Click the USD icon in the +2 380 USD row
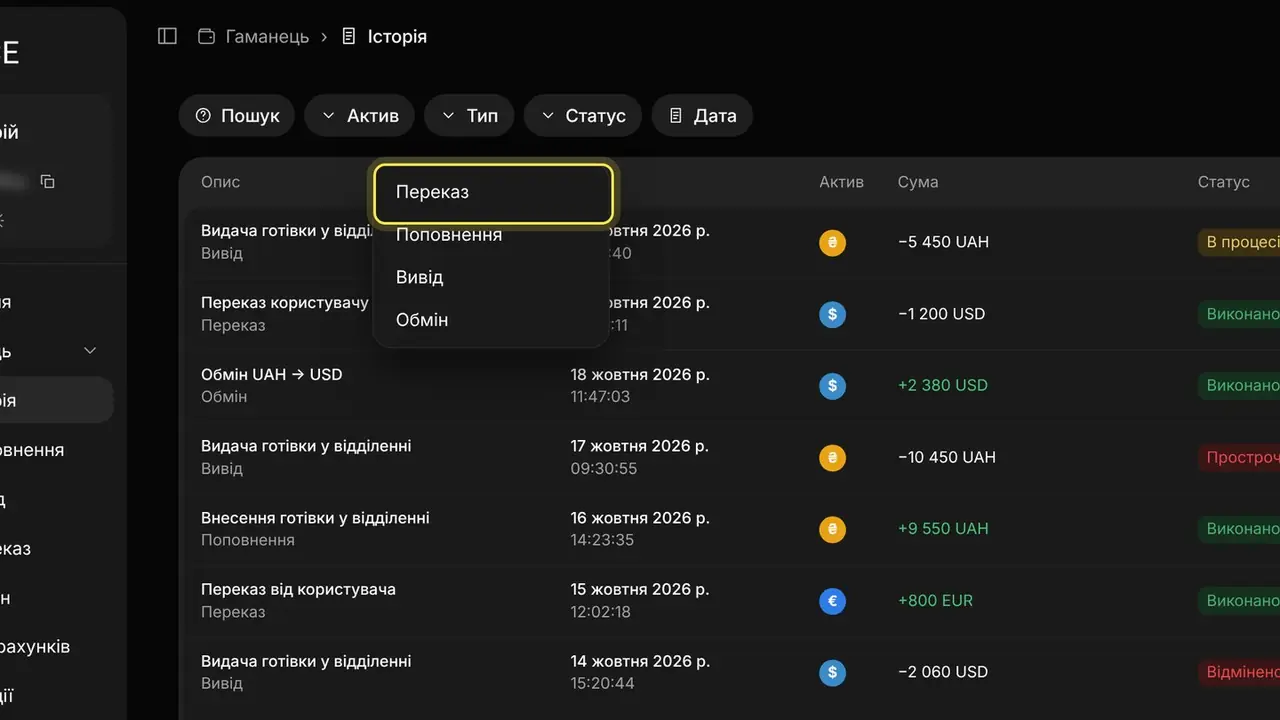The width and height of the screenshot is (1280, 720). pyautogui.click(x=832, y=385)
